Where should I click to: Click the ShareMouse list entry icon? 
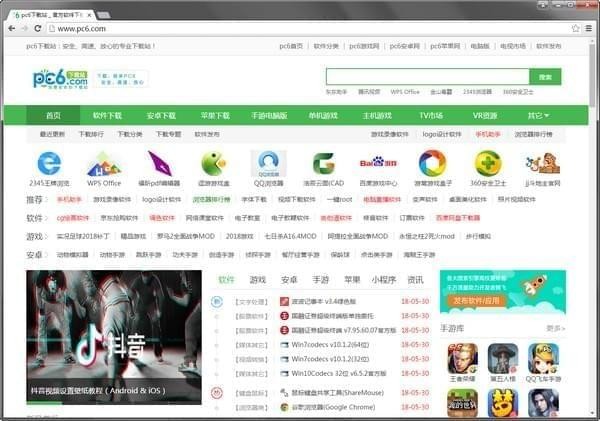(284, 393)
